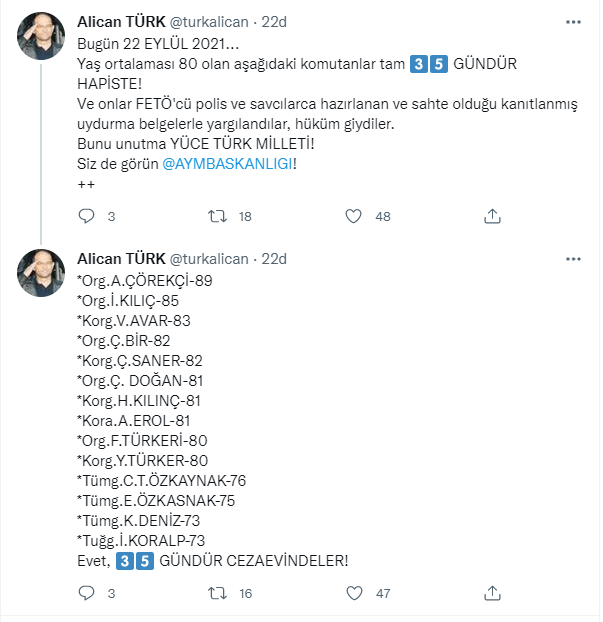Image resolution: width=603 pixels, height=622 pixels.
Task: Open the @AYMBASKANLIGI mention link
Action: point(228,164)
